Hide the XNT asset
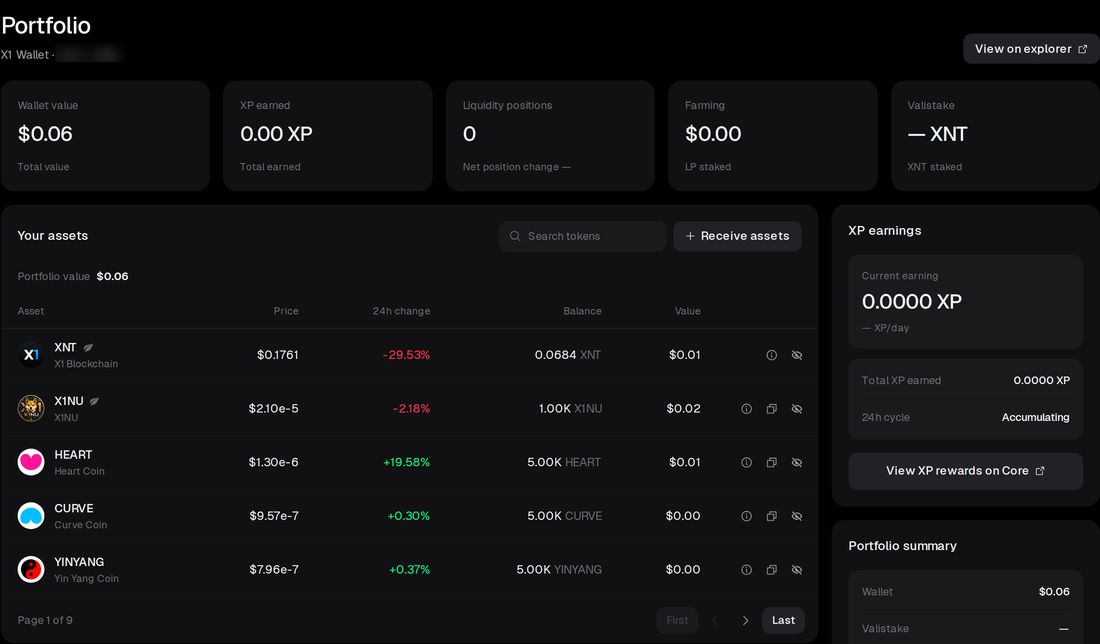Screen dimensions: 1100x644 coord(797,355)
